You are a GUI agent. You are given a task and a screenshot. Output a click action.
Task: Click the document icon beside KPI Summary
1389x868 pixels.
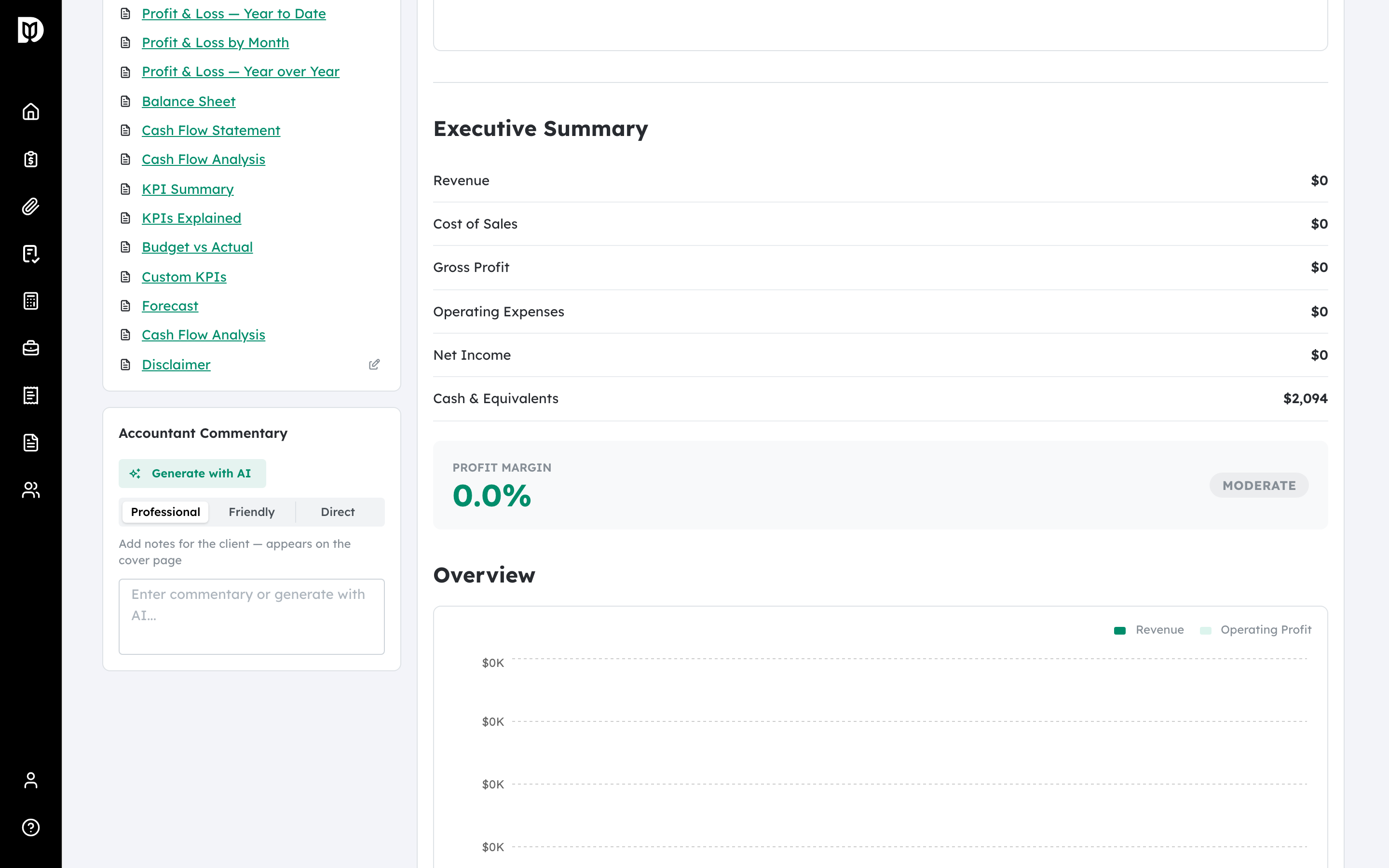pos(125,190)
